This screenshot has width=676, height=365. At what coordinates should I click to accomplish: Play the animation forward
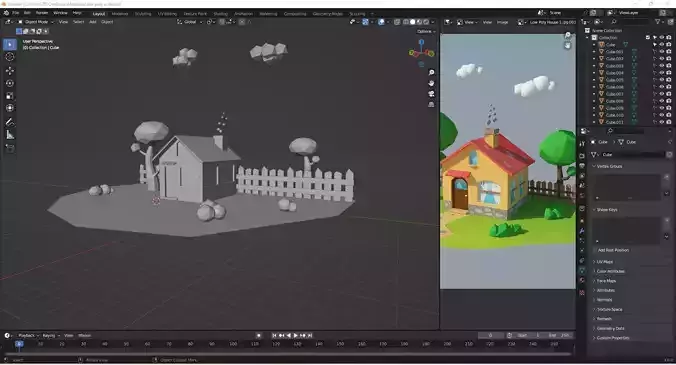296,335
